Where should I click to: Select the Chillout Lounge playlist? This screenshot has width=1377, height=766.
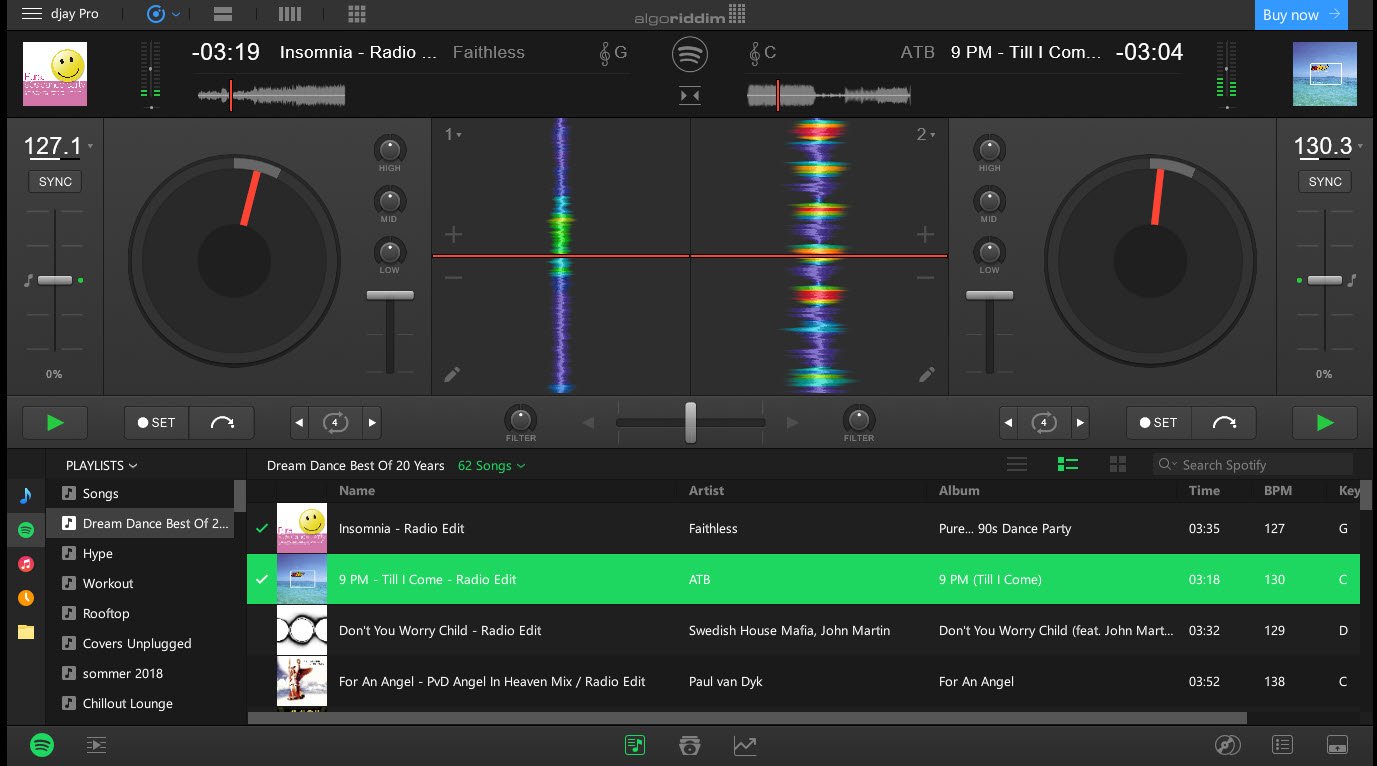tap(127, 703)
